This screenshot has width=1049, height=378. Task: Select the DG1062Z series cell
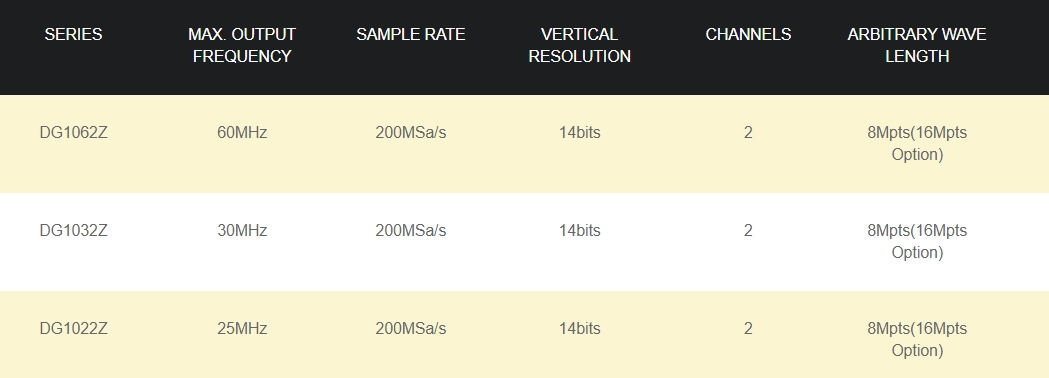pyautogui.click(x=74, y=132)
